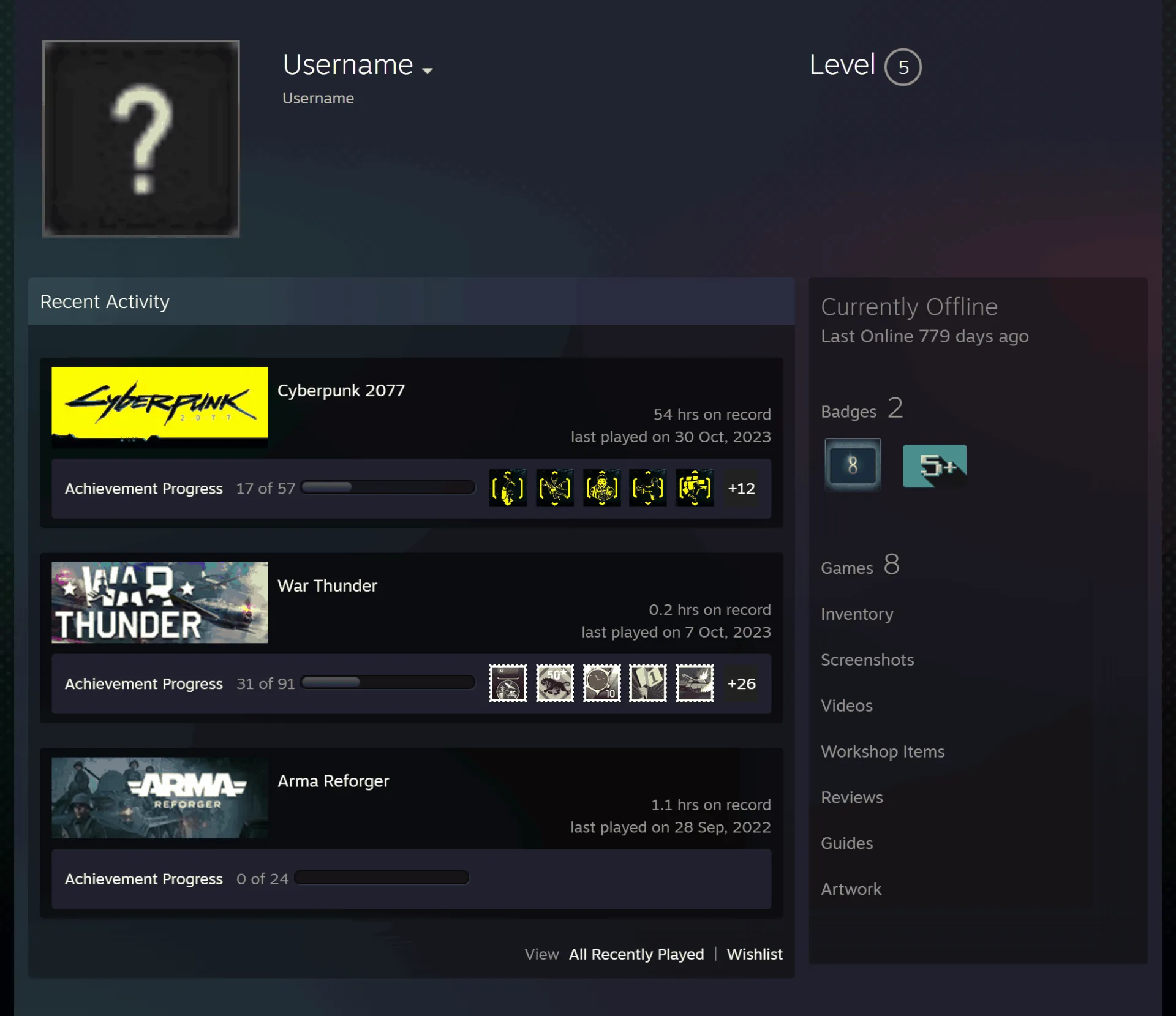Open the Games list link
The image size is (1176, 1016).
[860, 565]
